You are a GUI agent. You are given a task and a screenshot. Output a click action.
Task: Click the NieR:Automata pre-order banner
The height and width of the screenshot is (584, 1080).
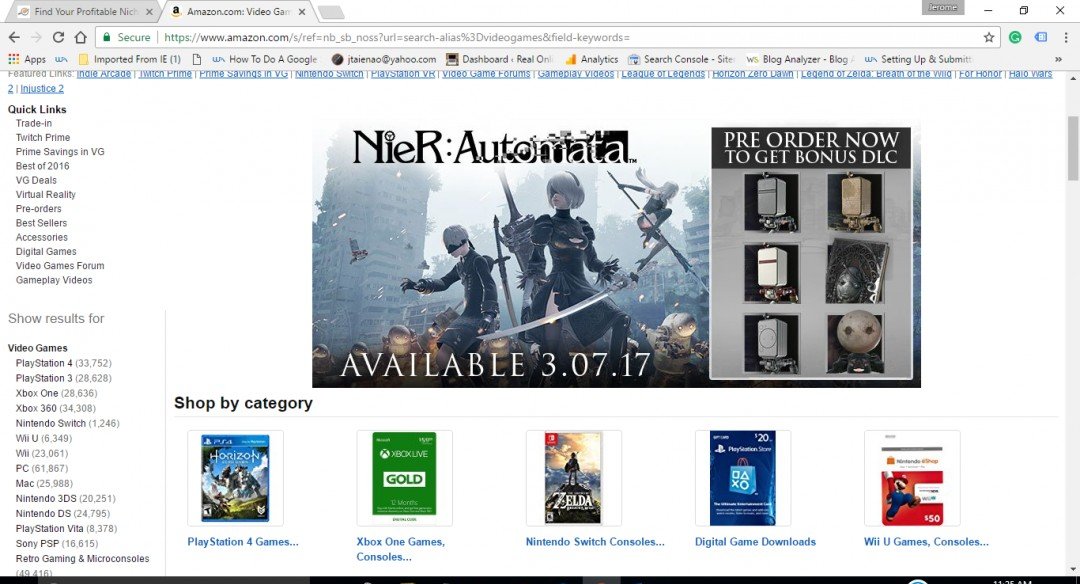tap(616, 253)
